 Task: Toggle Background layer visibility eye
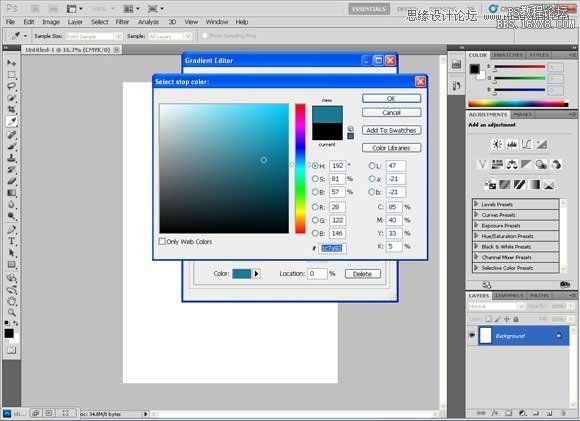point(472,335)
